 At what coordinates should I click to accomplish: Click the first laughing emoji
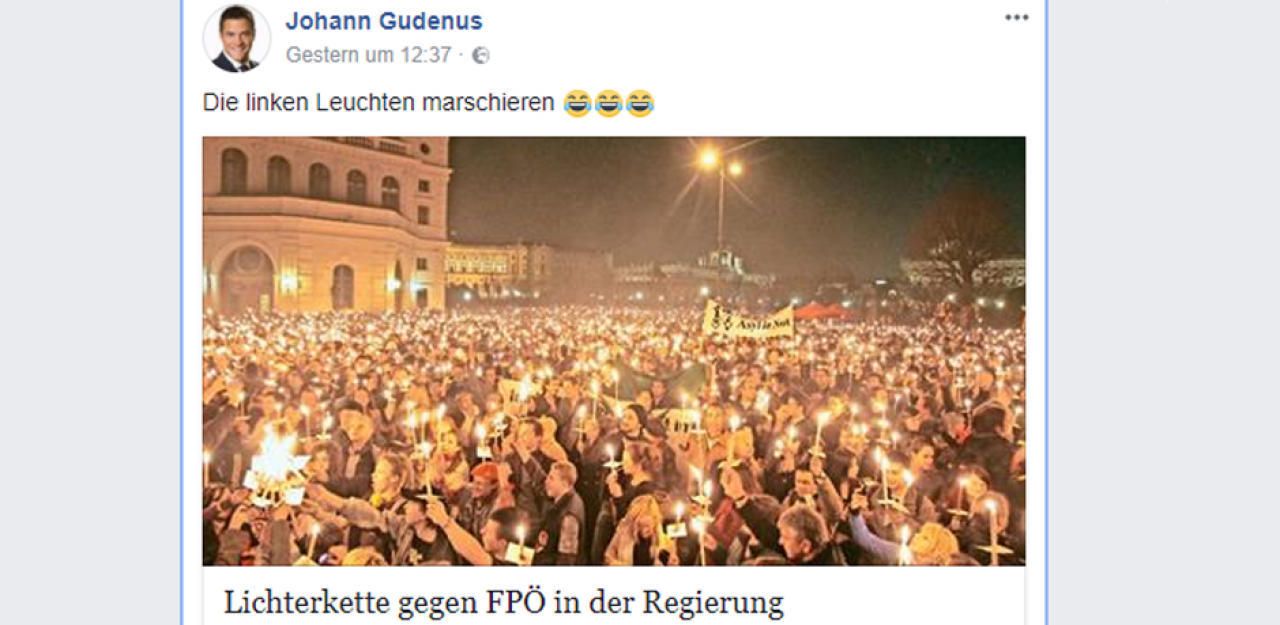(578, 103)
